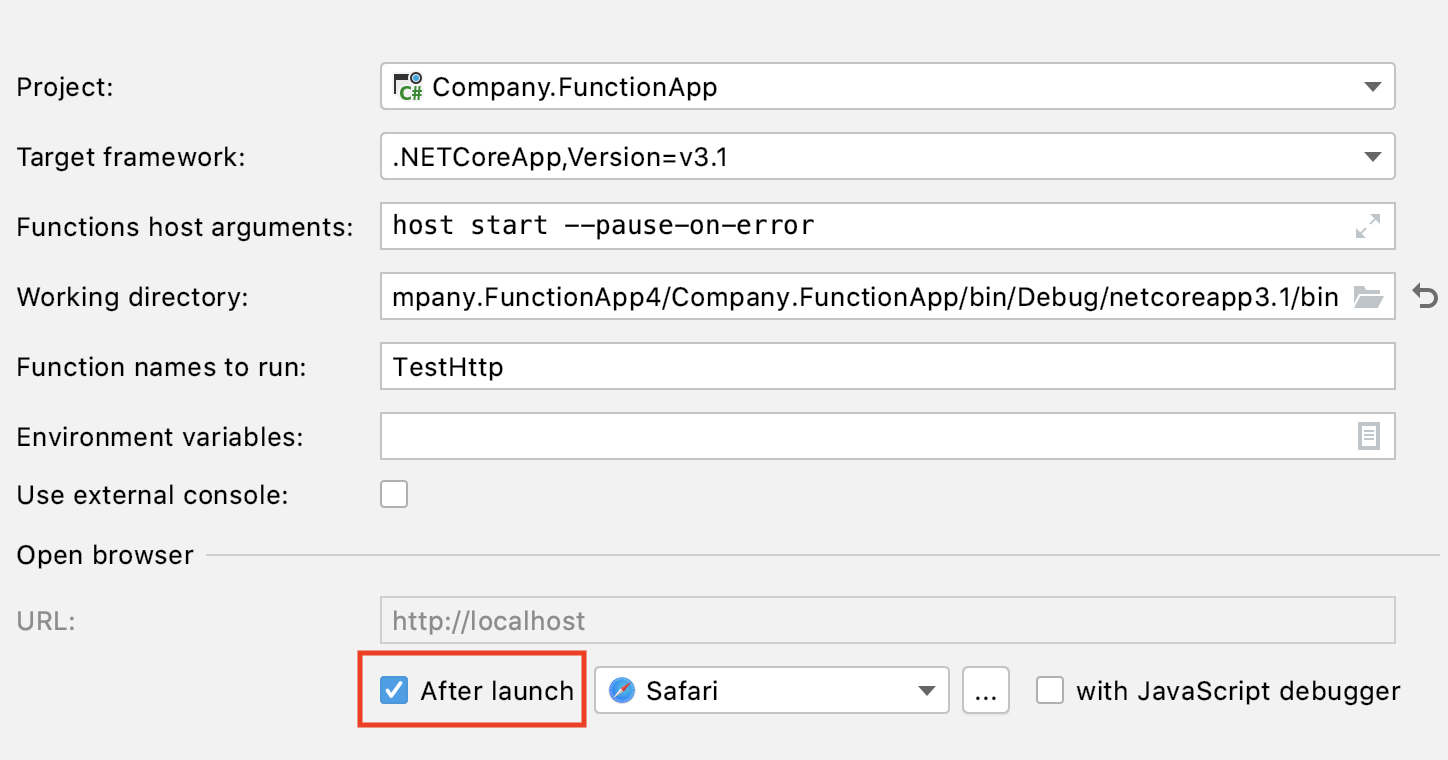Click folder browse icon in Working directory field
This screenshot has height=760, width=1448.
(1367, 297)
